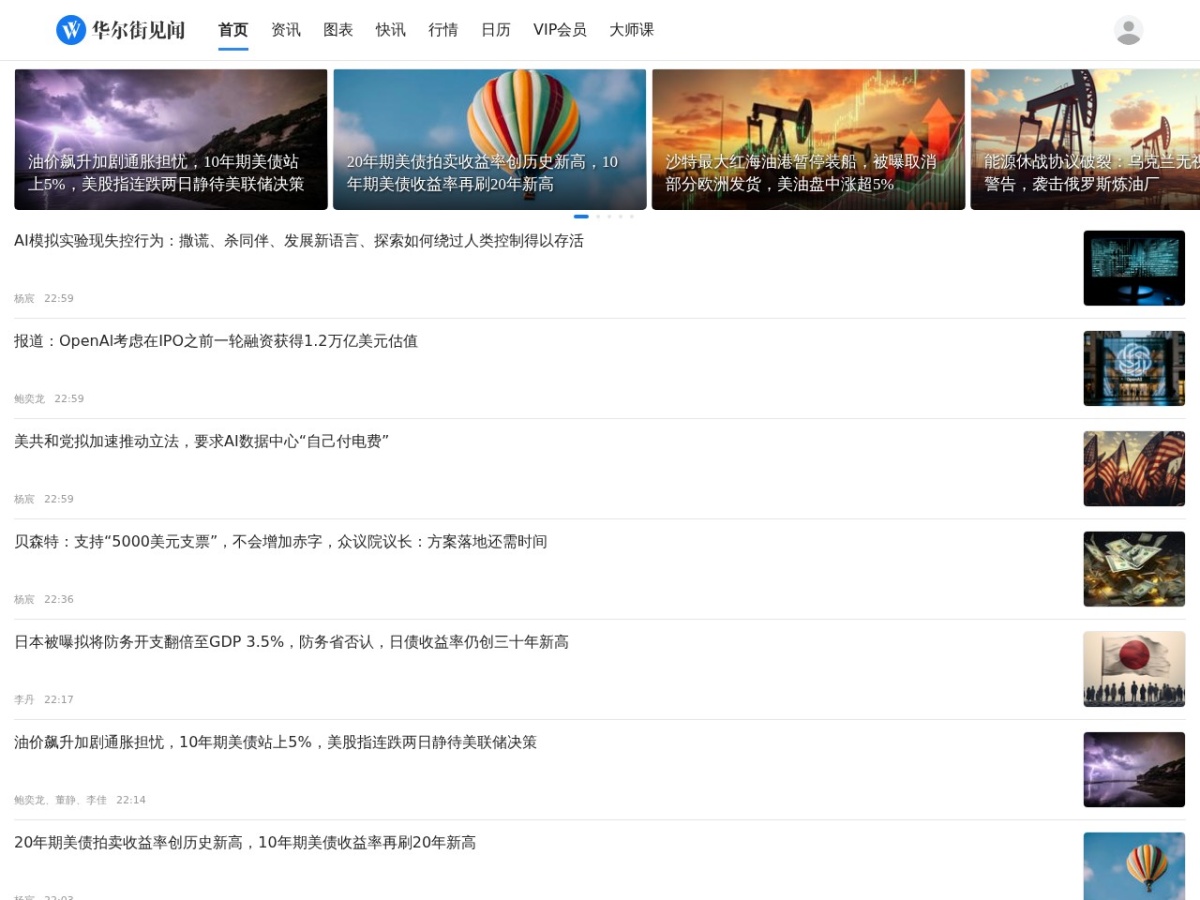Open the 沙特红海油港 oil pump banner

pyautogui.click(x=809, y=139)
